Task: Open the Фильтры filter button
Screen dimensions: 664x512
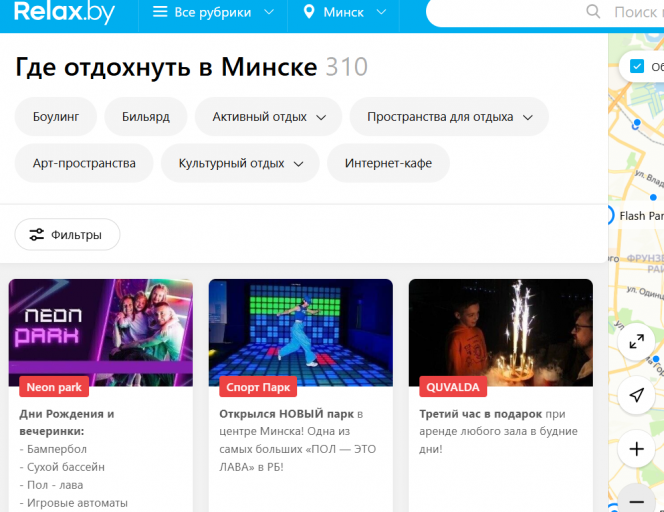Action: click(x=67, y=235)
